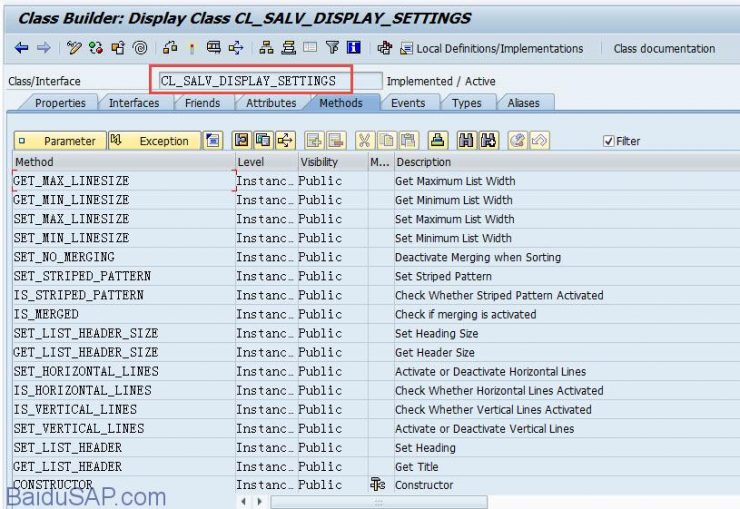Click the Exception button

tap(151, 141)
